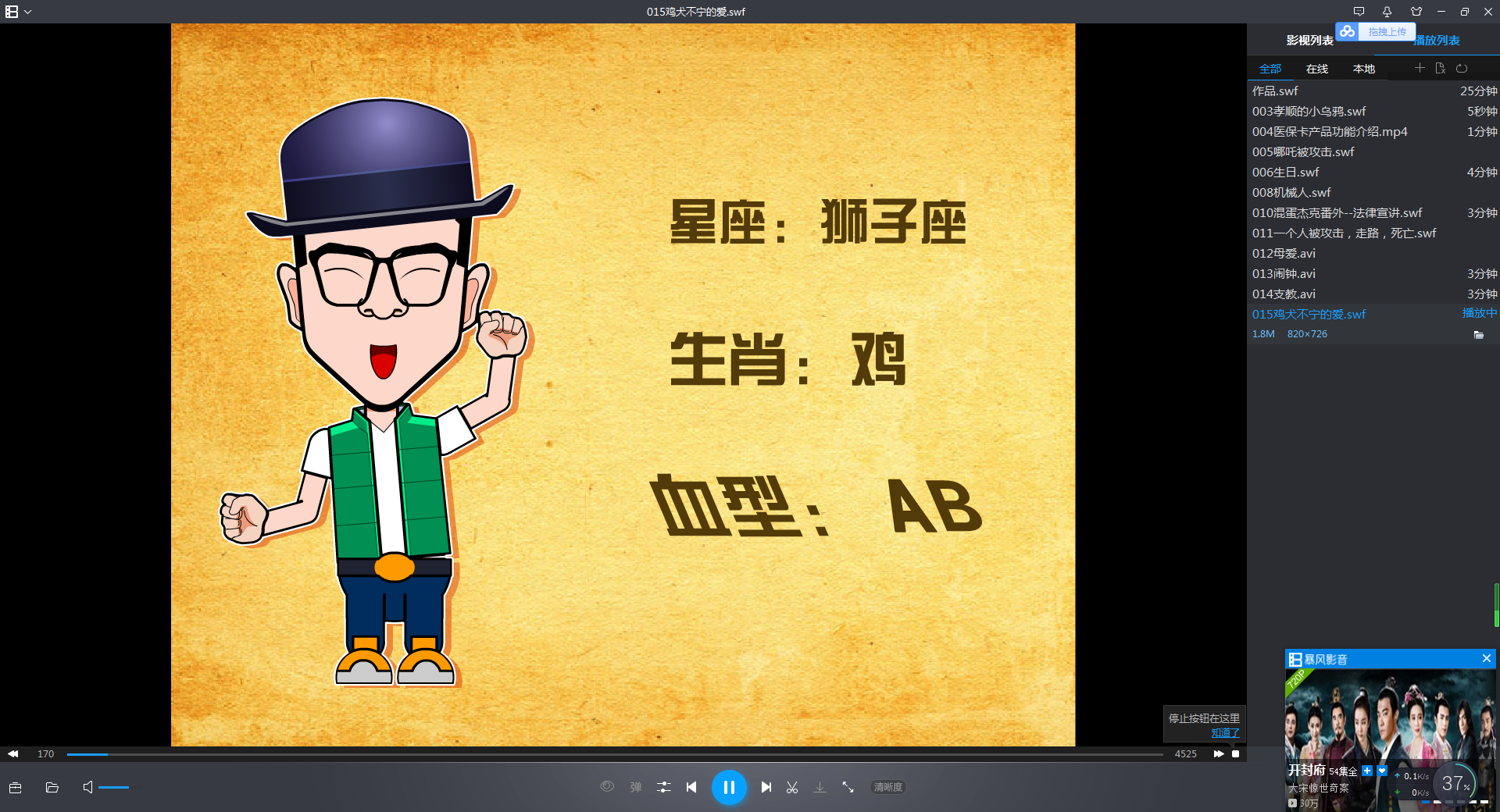
Task: Select the 本地 filter tab
Action: 1363,69
